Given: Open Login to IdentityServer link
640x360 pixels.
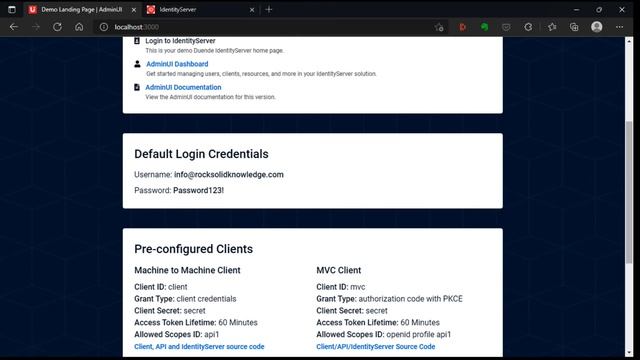Looking at the screenshot, I should pos(180,41).
